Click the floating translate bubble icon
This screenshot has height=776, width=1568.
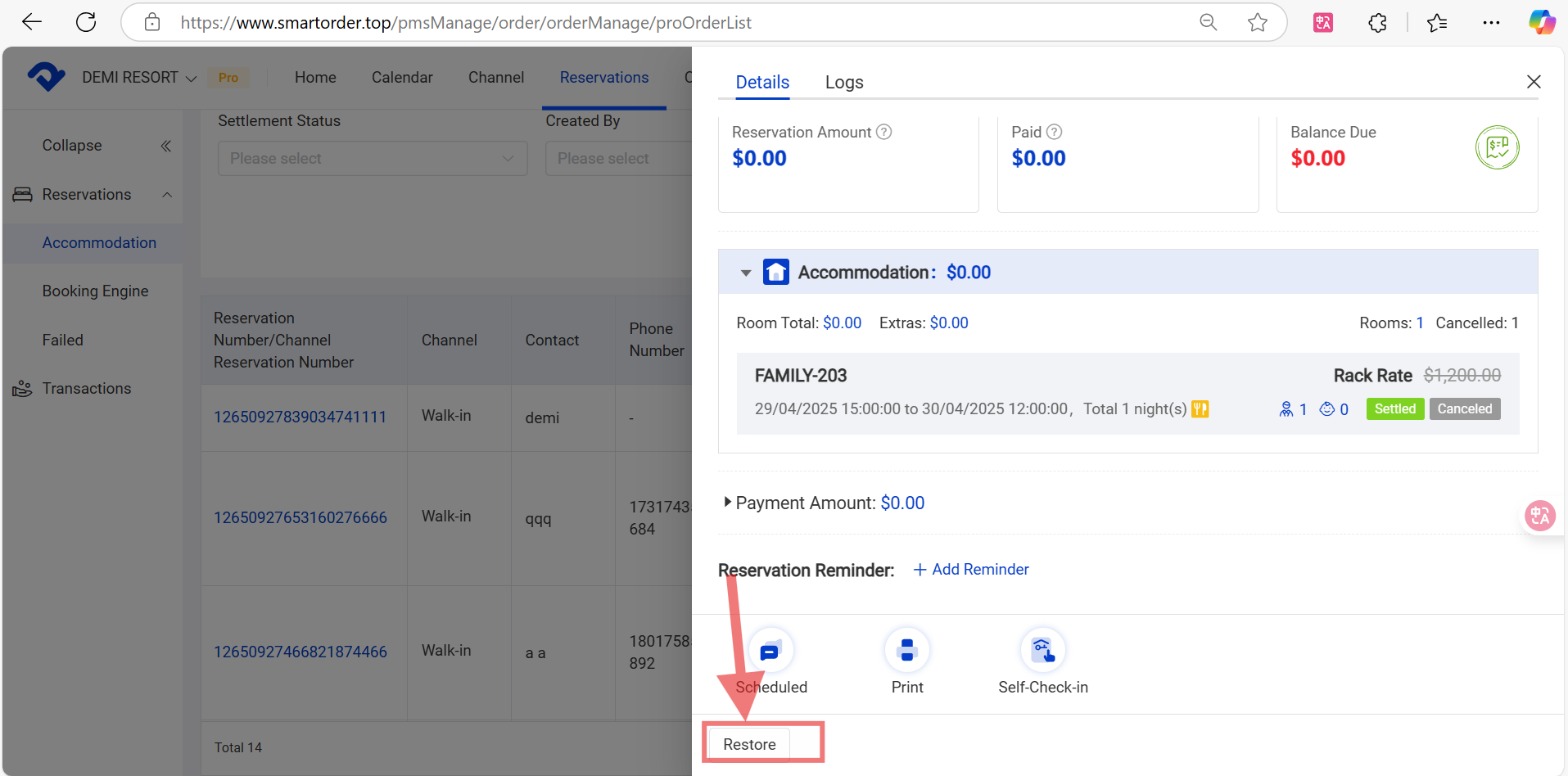pos(1539,516)
